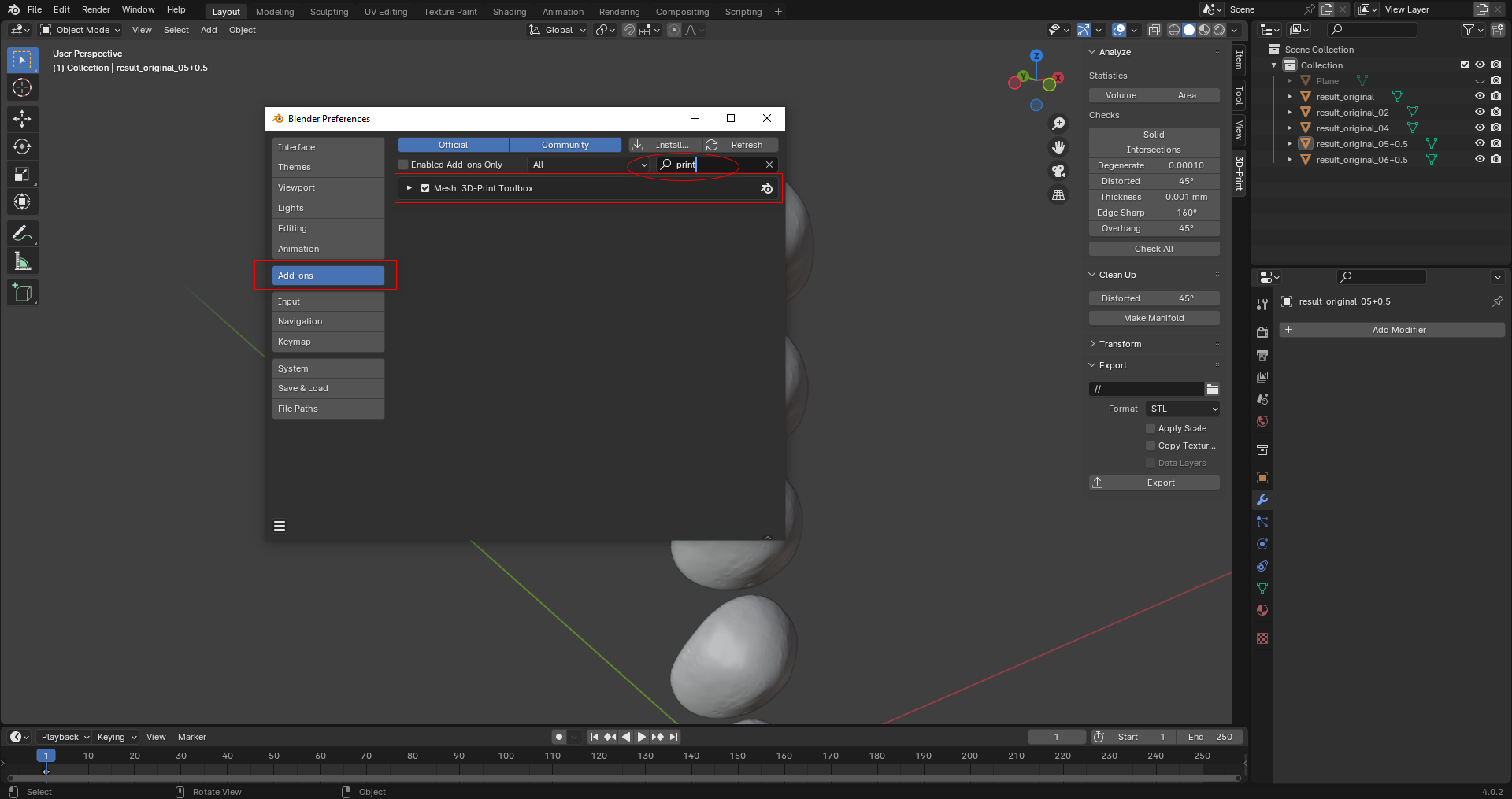Toggle Collection exclude checkbox in outliner
The image size is (1512, 799).
[x=1465, y=65]
